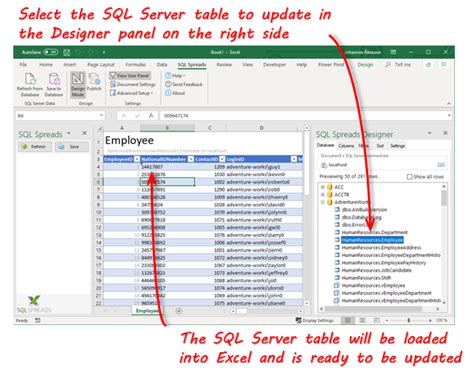Switch to Settings tab in Designer
474x372 pixels.
coord(397,146)
